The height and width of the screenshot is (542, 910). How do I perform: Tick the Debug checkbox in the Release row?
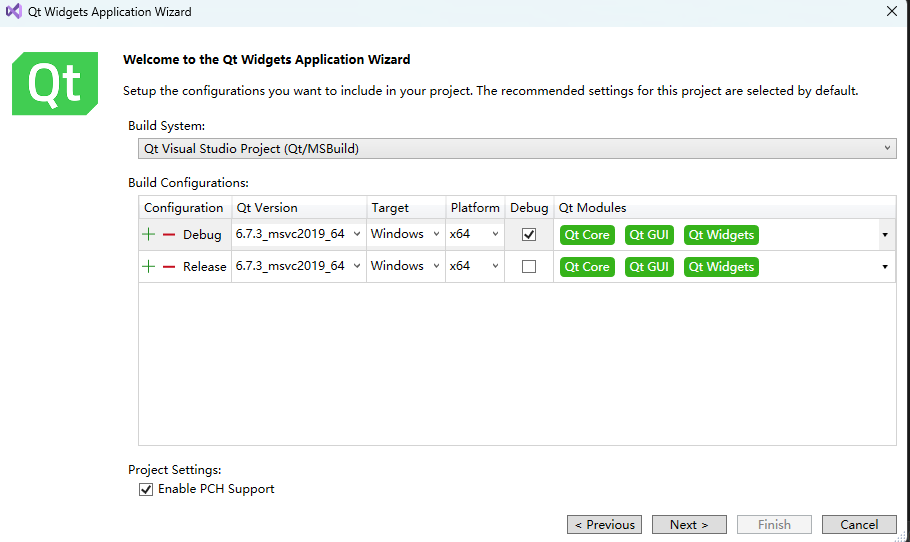coord(529,266)
